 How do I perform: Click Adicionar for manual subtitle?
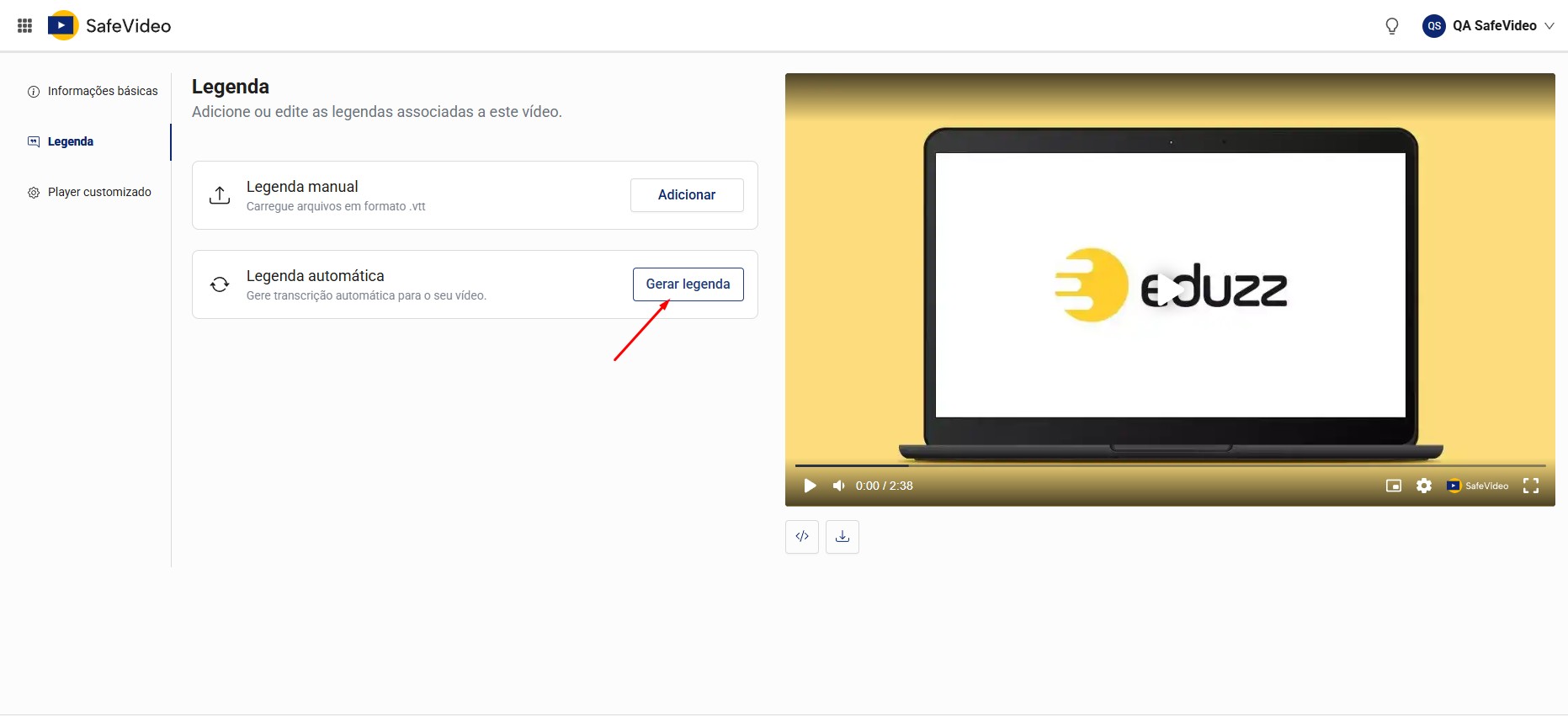687,195
